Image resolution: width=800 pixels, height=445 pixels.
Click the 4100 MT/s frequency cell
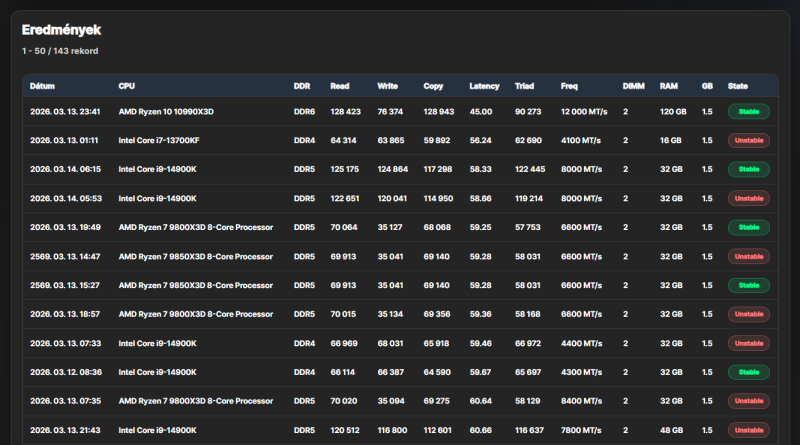581,140
